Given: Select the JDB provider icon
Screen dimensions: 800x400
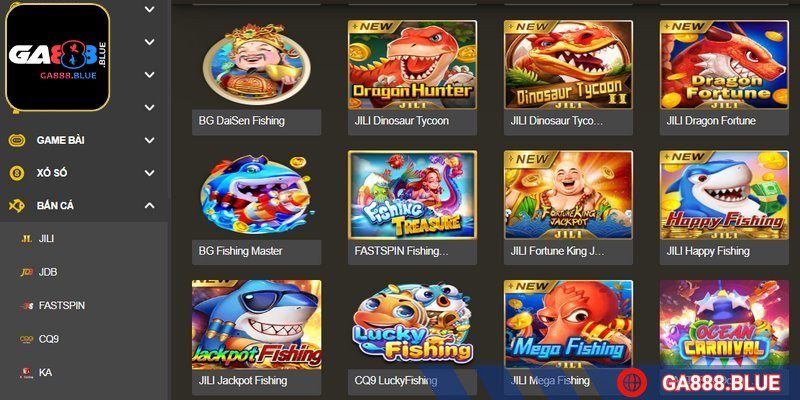Looking at the screenshot, I should point(27,272).
